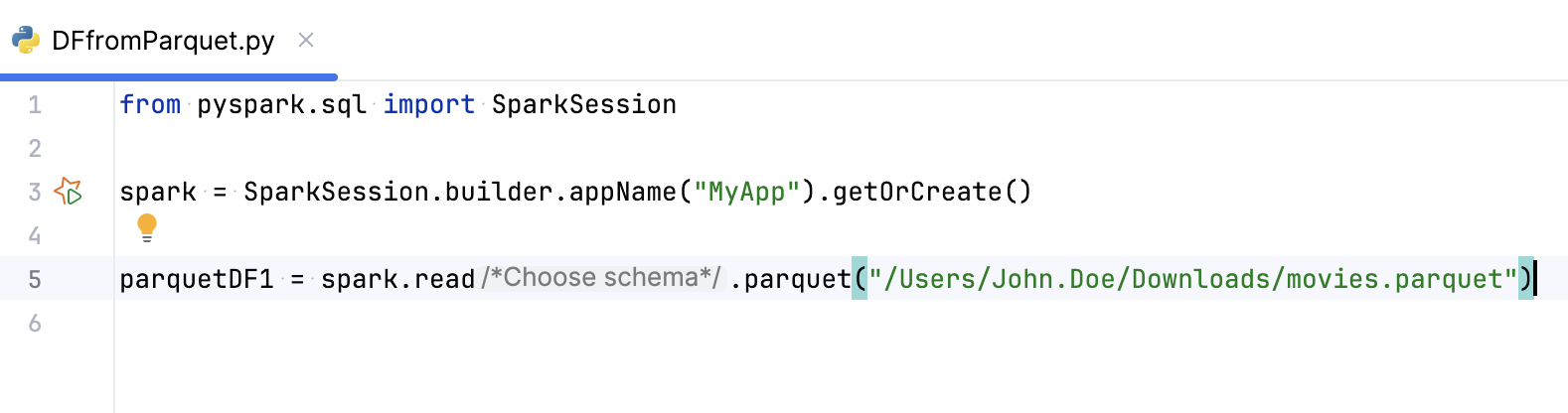Click the Spark run gutter icon
The width and height of the screenshot is (1568, 413).
tap(69, 191)
